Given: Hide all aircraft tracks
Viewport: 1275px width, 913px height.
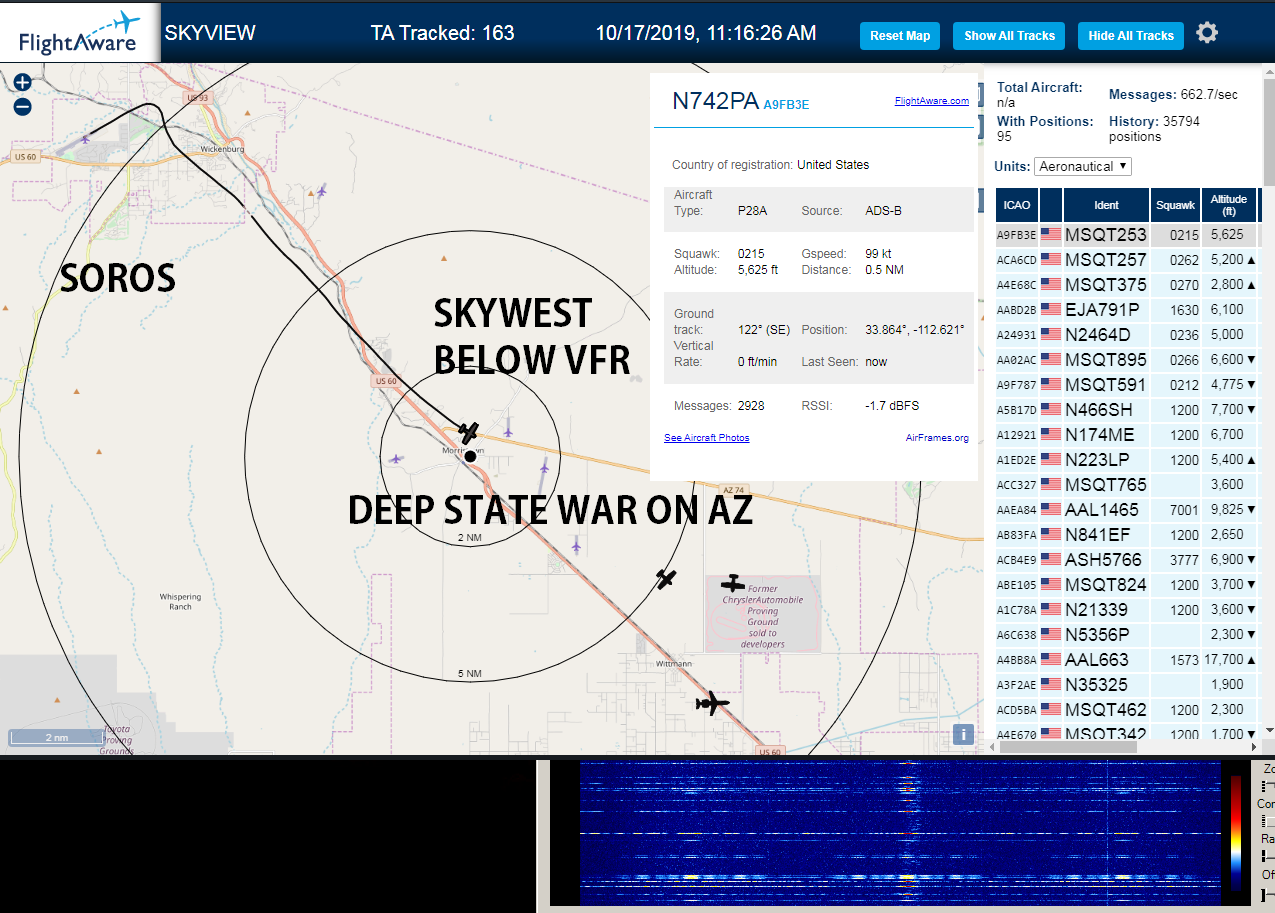Looking at the screenshot, I should [1131, 36].
